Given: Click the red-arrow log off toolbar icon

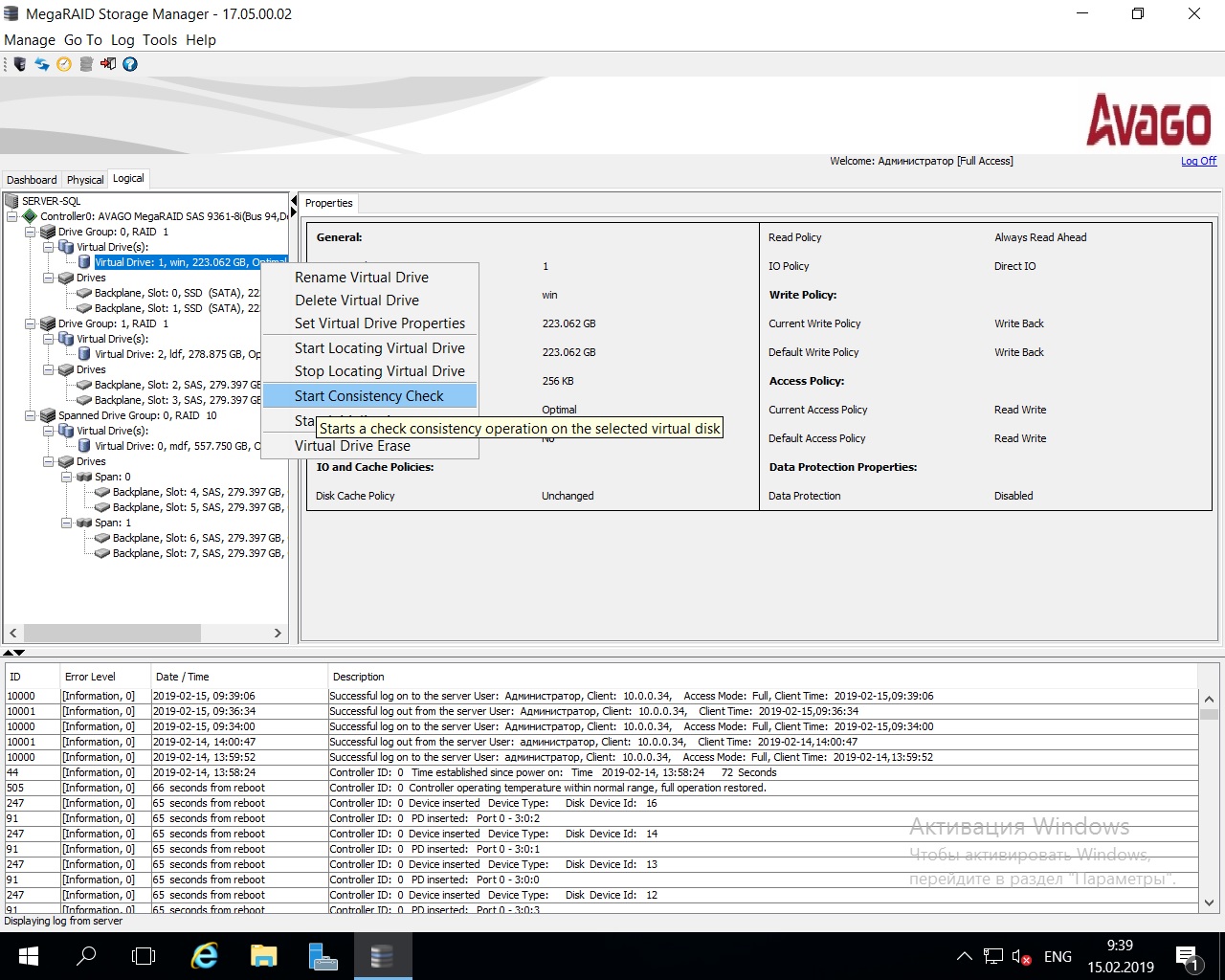Looking at the screenshot, I should coord(108,64).
